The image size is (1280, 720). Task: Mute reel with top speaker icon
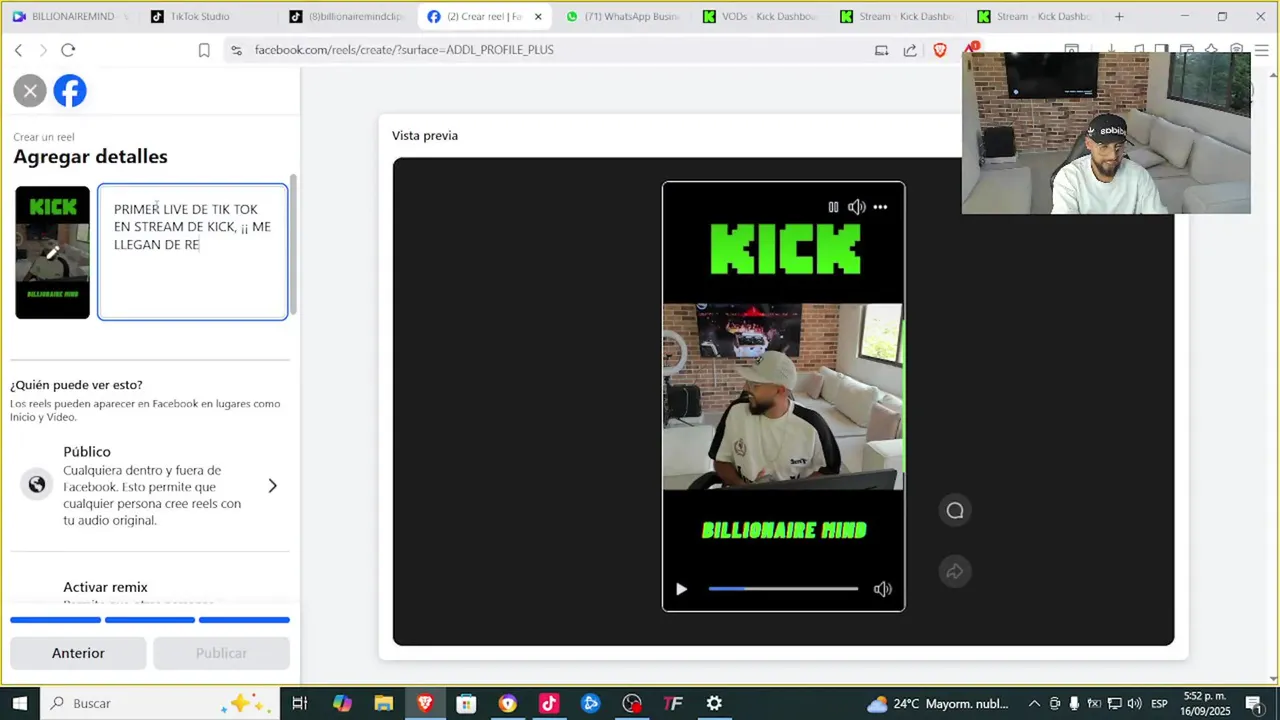[856, 207]
